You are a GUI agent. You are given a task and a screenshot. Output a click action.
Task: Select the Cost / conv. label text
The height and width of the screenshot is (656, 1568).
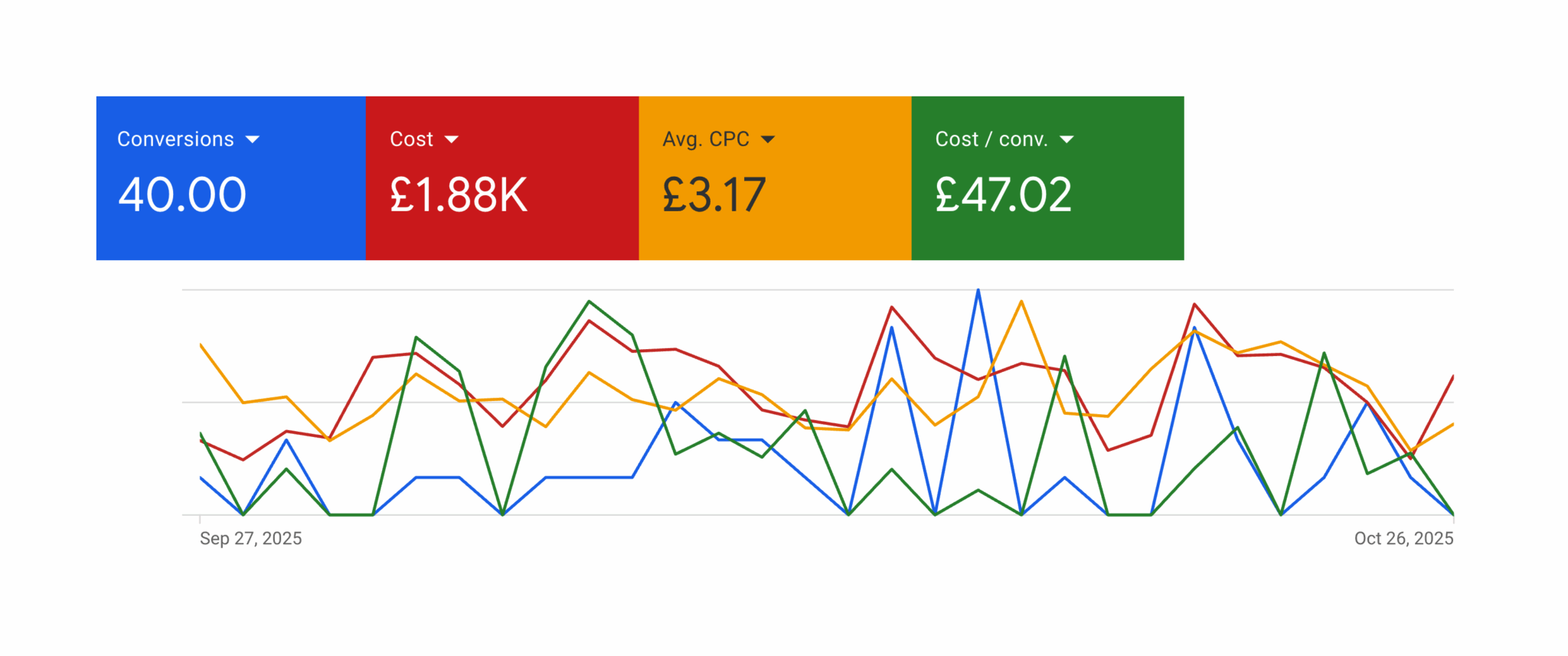pyautogui.click(x=991, y=139)
